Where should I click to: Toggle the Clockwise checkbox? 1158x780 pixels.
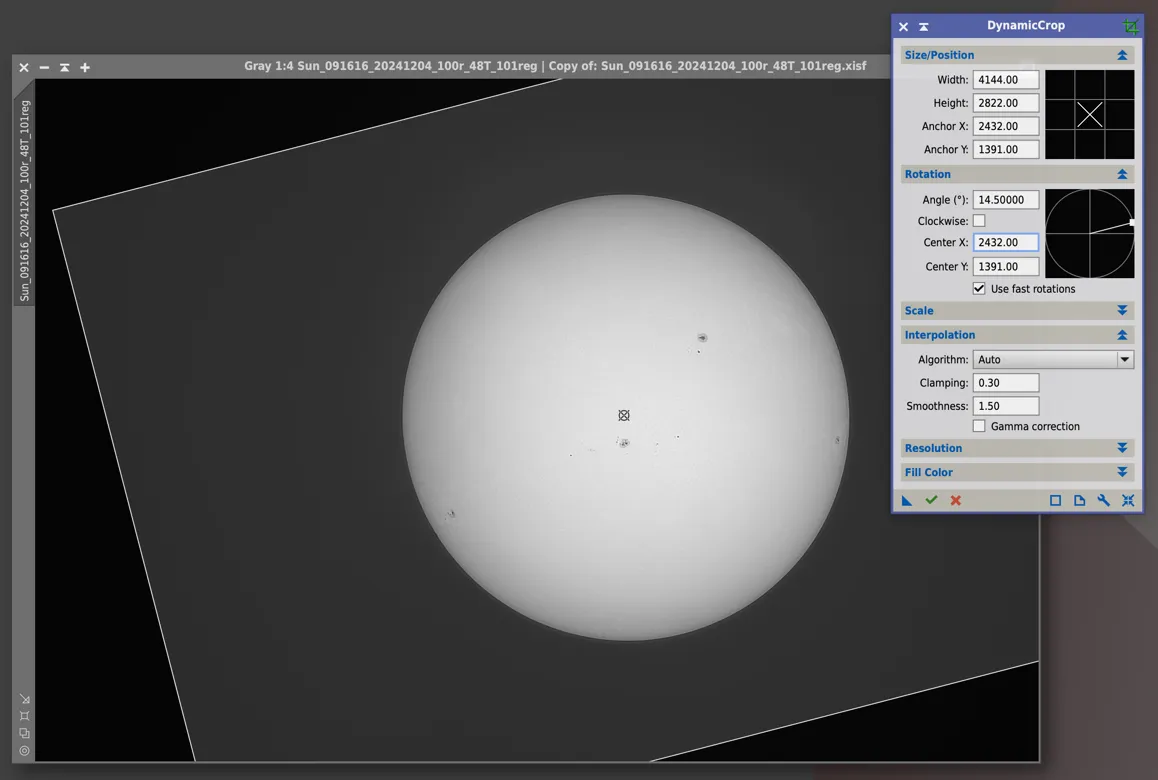coord(979,221)
